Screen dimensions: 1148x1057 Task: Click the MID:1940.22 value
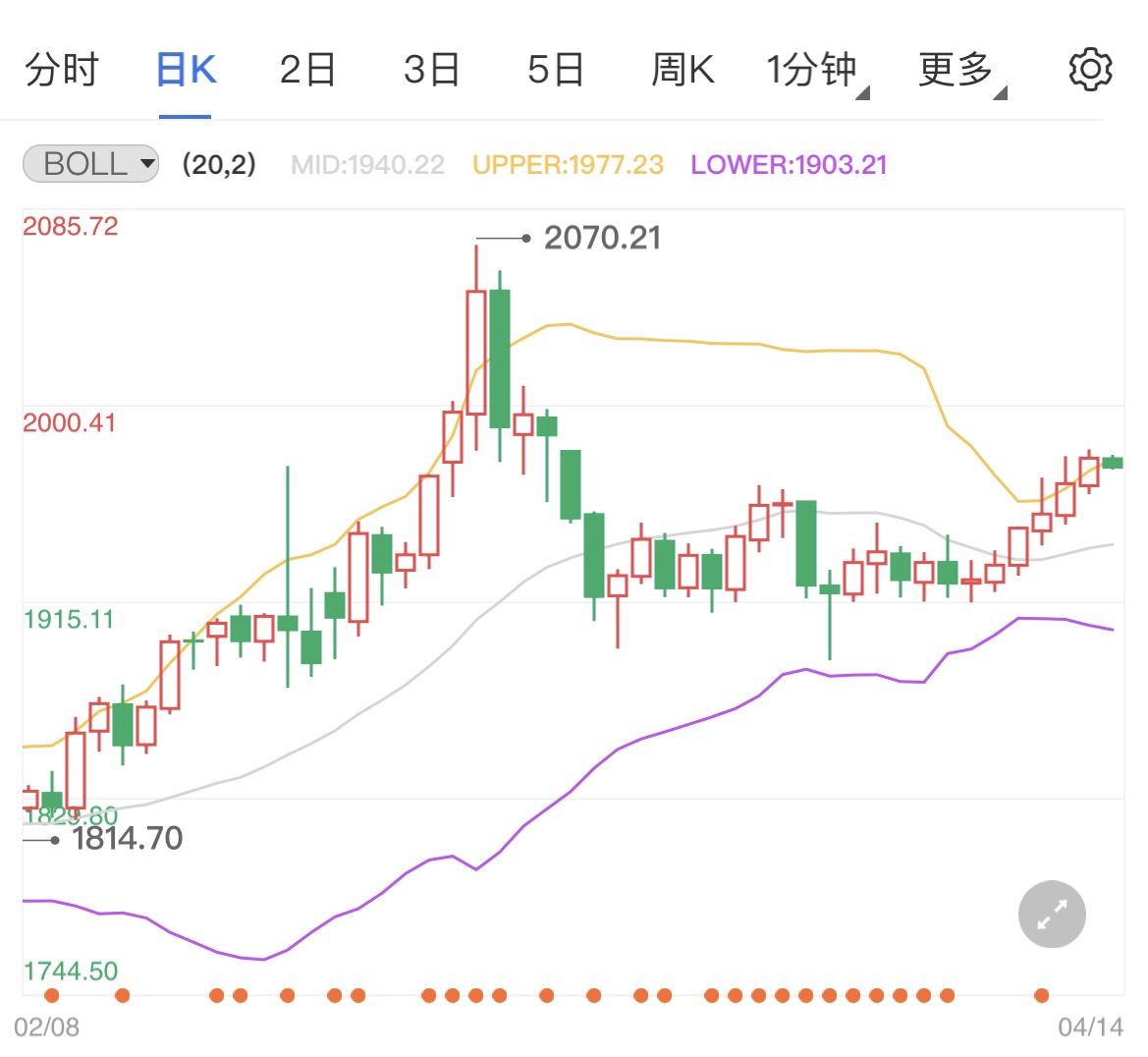click(367, 165)
